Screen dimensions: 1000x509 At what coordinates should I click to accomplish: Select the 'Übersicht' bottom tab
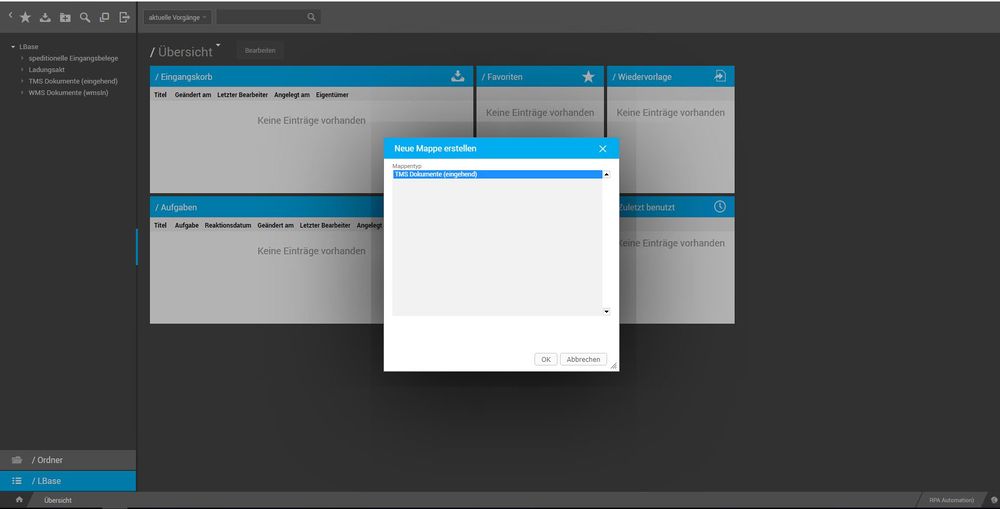58,500
